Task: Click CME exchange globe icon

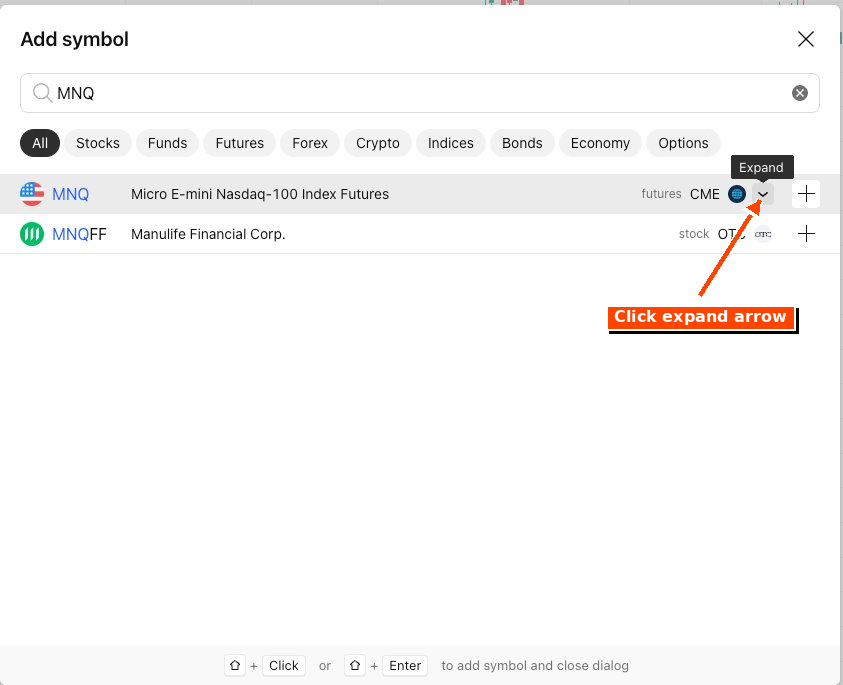Action: (x=737, y=194)
